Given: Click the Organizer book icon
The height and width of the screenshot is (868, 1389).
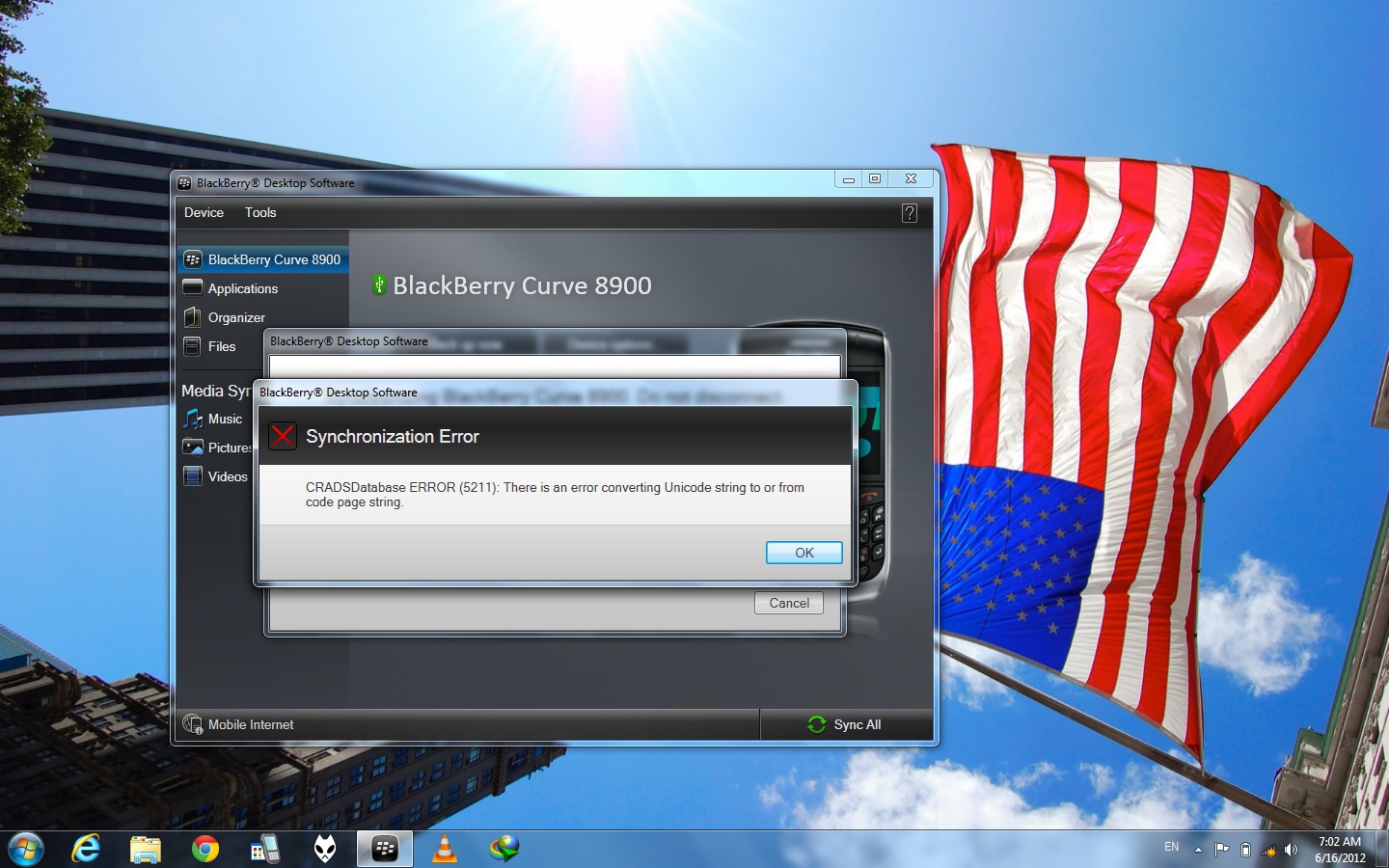Looking at the screenshot, I should point(193,317).
